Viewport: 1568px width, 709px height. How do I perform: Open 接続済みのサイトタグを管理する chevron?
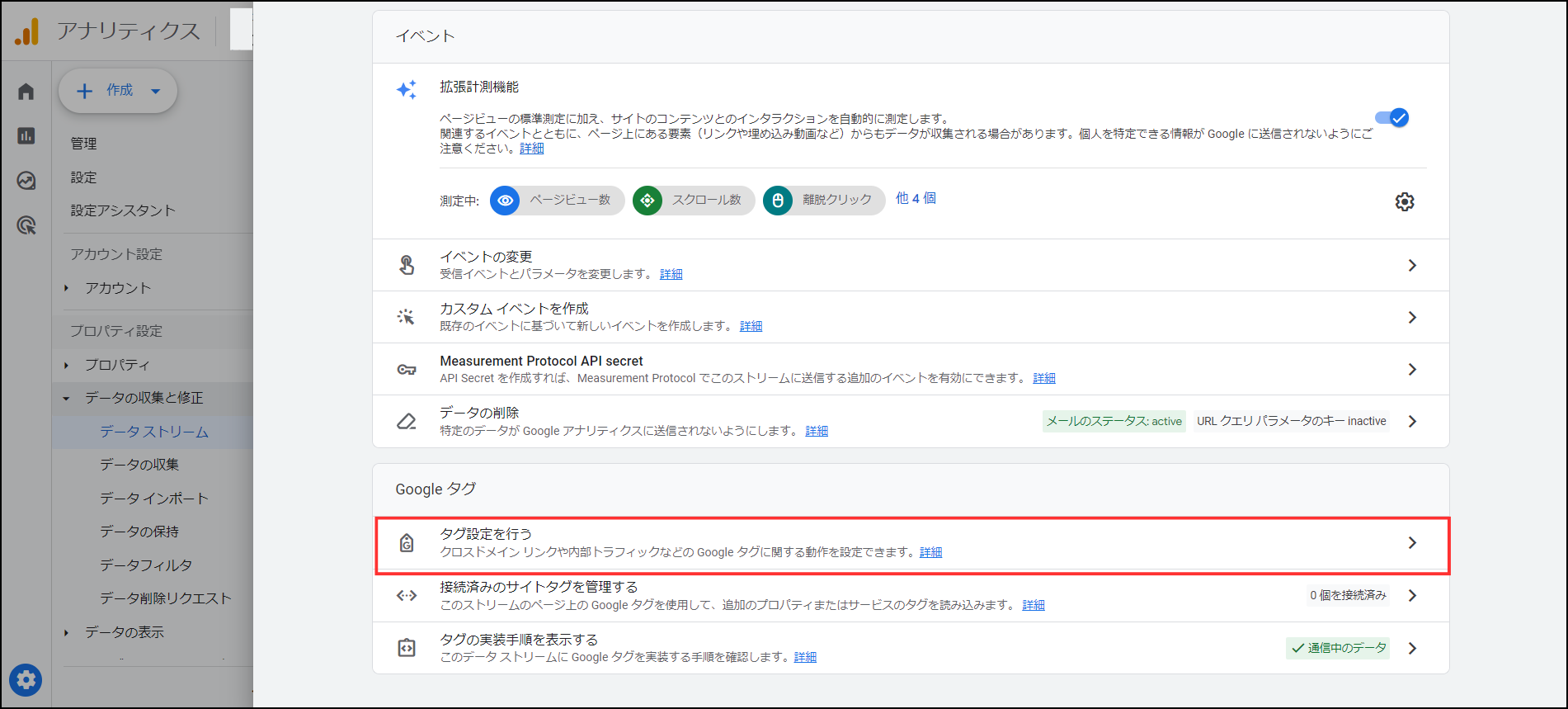(x=1412, y=595)
